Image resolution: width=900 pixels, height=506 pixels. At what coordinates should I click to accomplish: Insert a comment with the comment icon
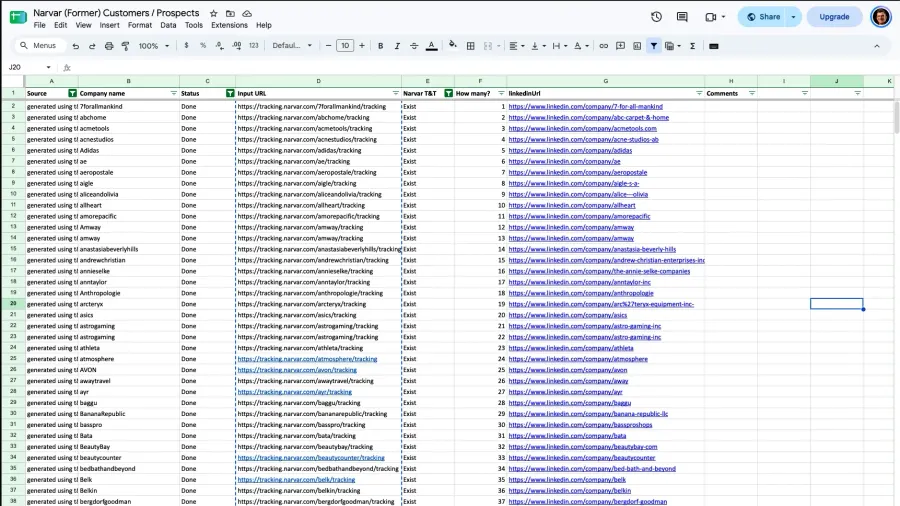620,46
